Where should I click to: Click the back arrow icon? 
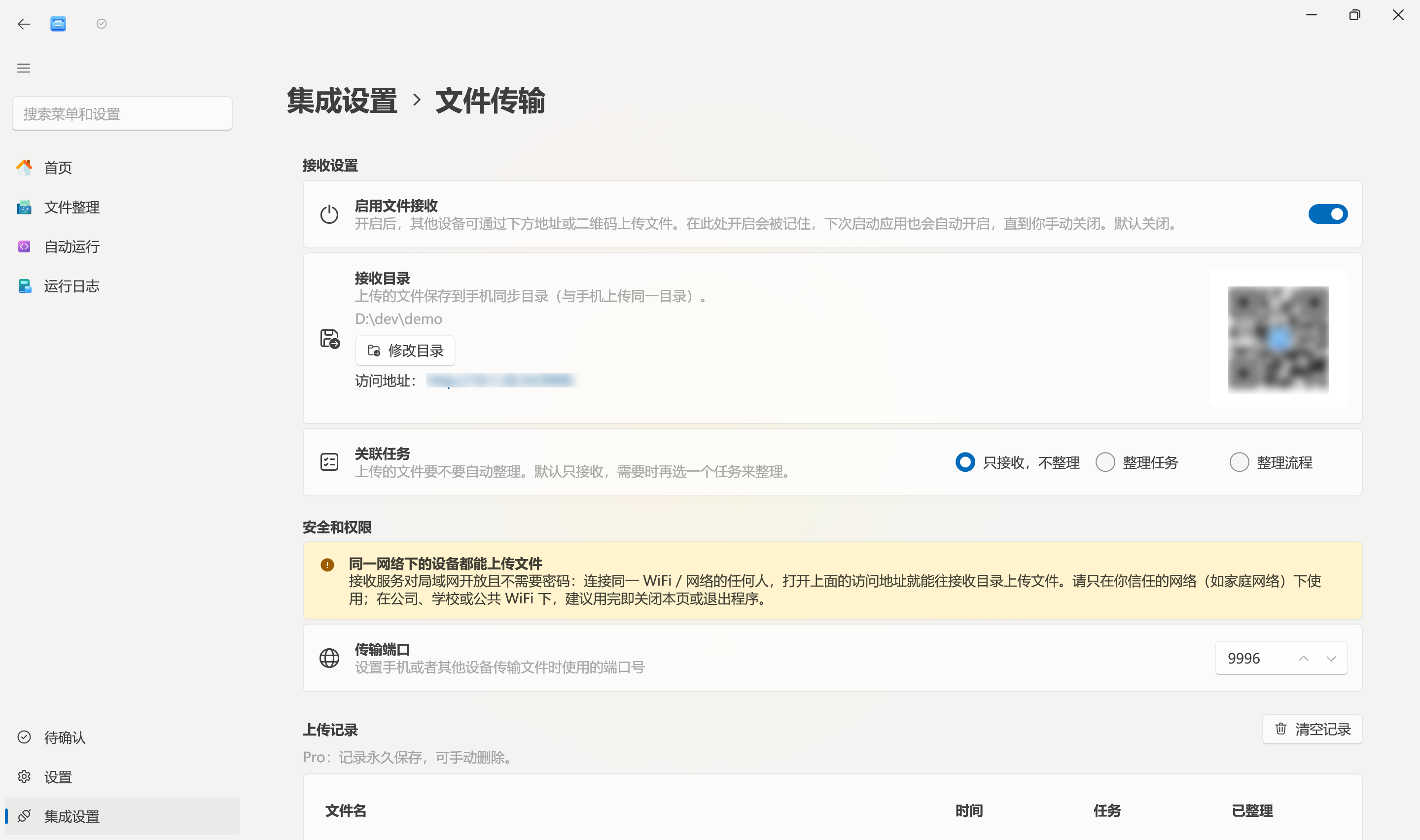click(24, 24)
